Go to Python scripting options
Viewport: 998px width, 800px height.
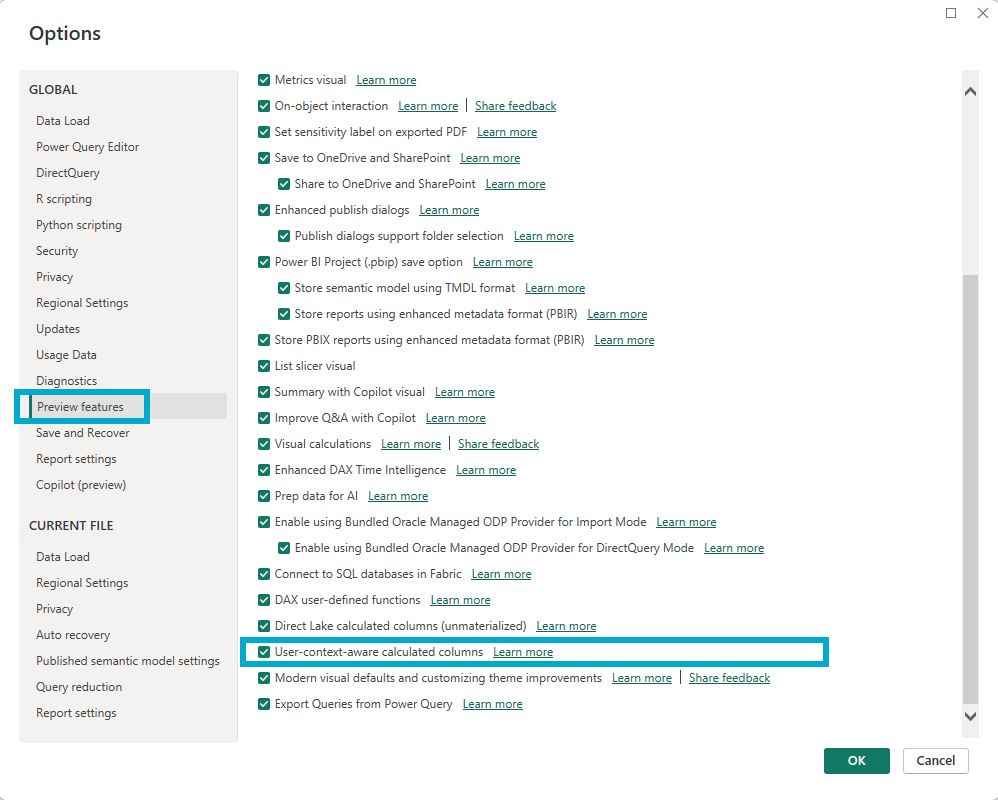[79, 225]
